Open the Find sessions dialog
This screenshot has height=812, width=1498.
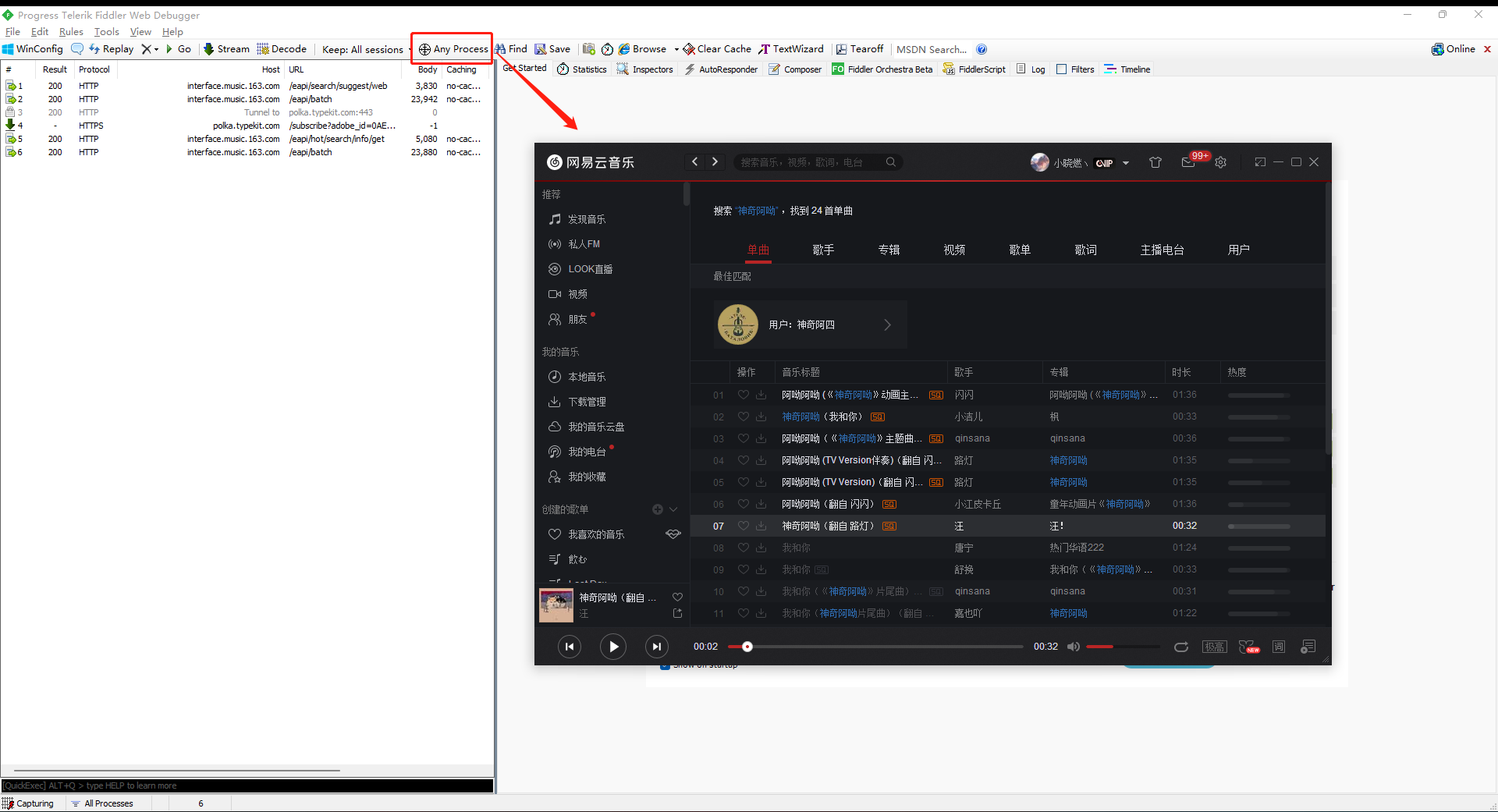[512, 49]
